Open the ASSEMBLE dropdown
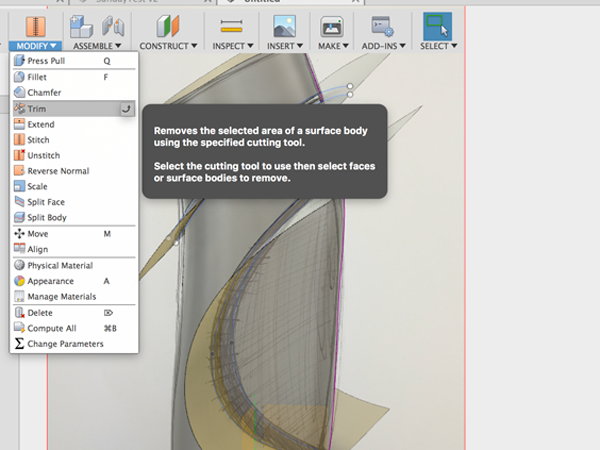This screenshot has width=600, height=450. click(97, 46)
